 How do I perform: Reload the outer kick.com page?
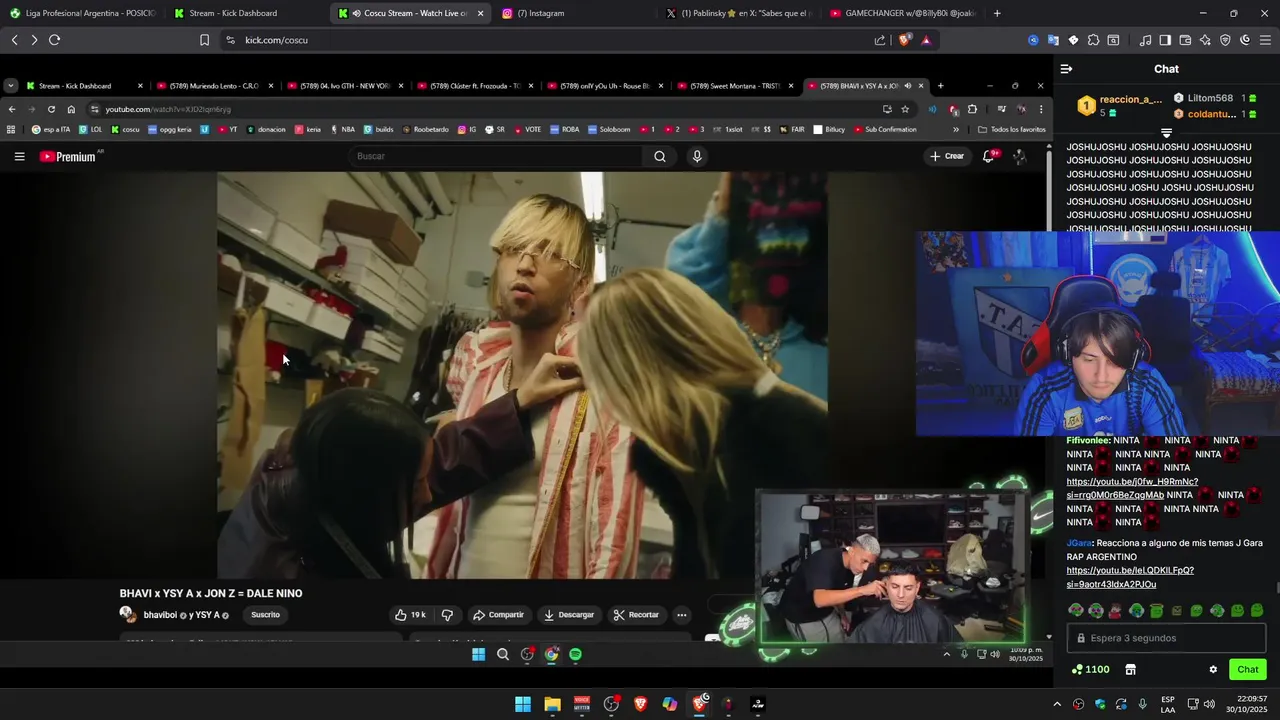point(54,40)
